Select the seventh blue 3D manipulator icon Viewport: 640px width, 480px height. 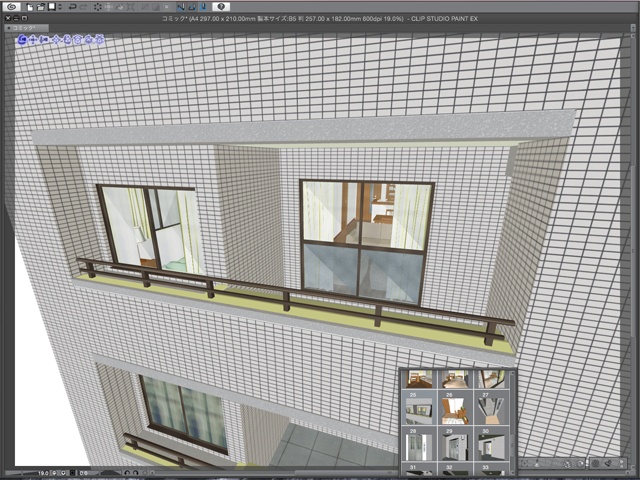click(89, 40)
